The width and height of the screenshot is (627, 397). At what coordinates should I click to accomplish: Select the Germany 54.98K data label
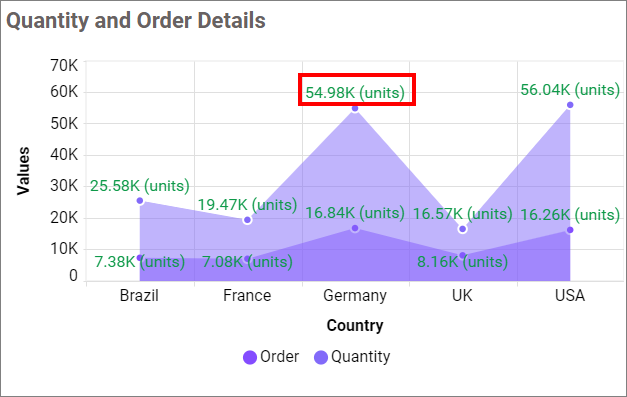point(355,93)
